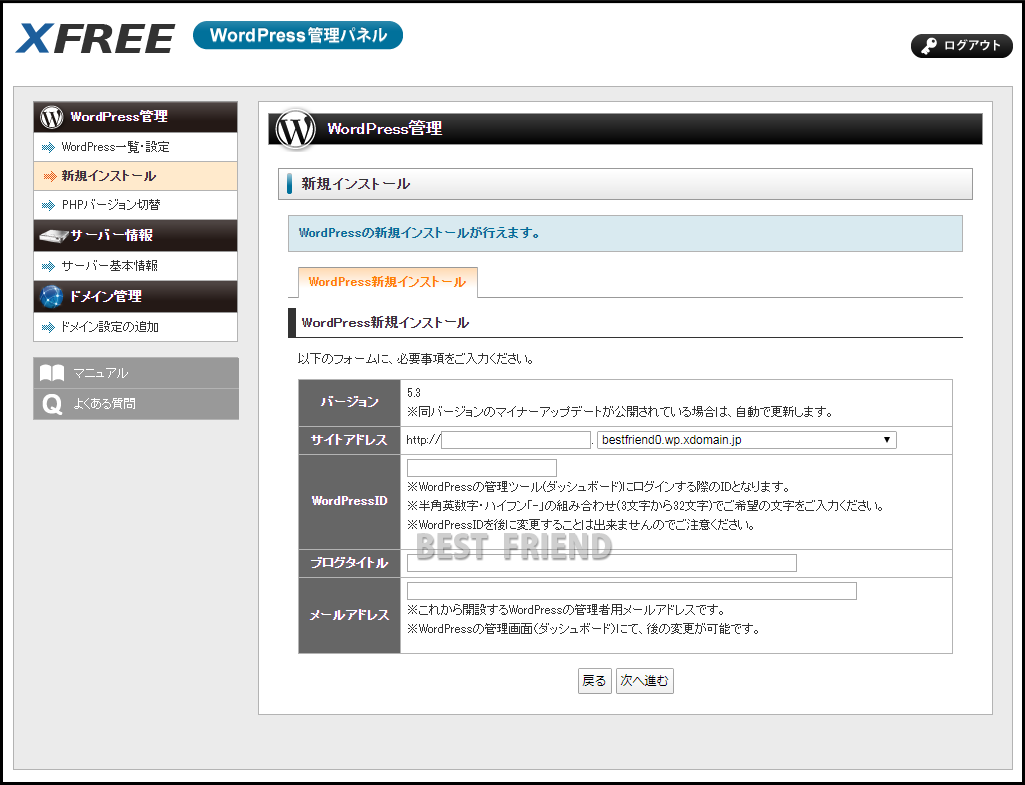Open the マニュアル link

pyautogui.click(x=136, y=373)
